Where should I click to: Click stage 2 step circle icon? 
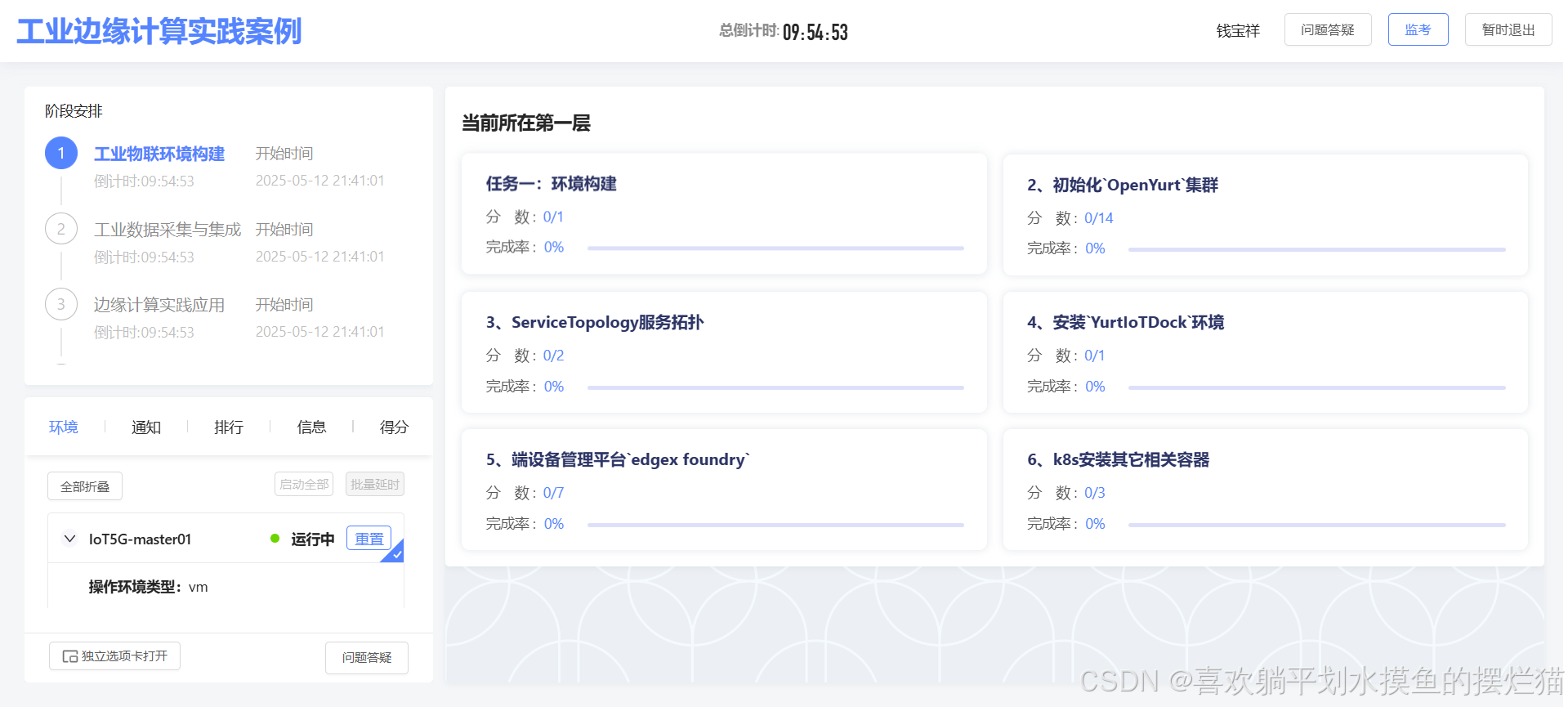pos(61,229)
